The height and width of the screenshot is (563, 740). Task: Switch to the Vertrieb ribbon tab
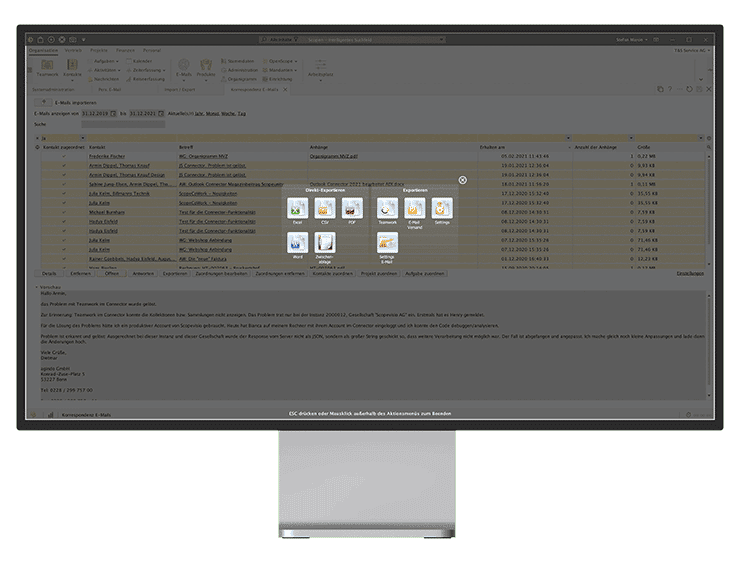coord(73,50)
